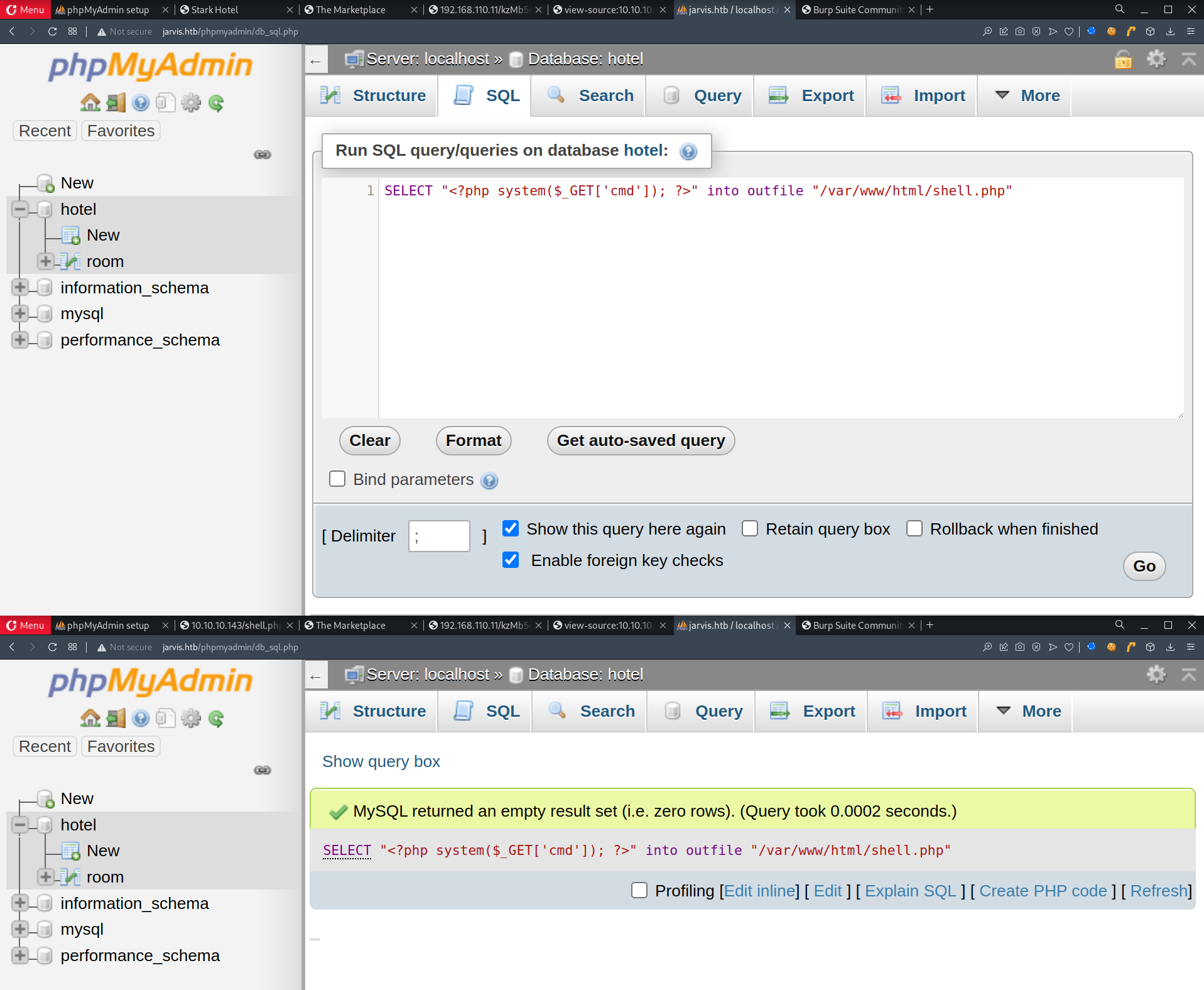Collapse hotel database in query result window tree
1204x990 pixels.
[x=20, y=825]
